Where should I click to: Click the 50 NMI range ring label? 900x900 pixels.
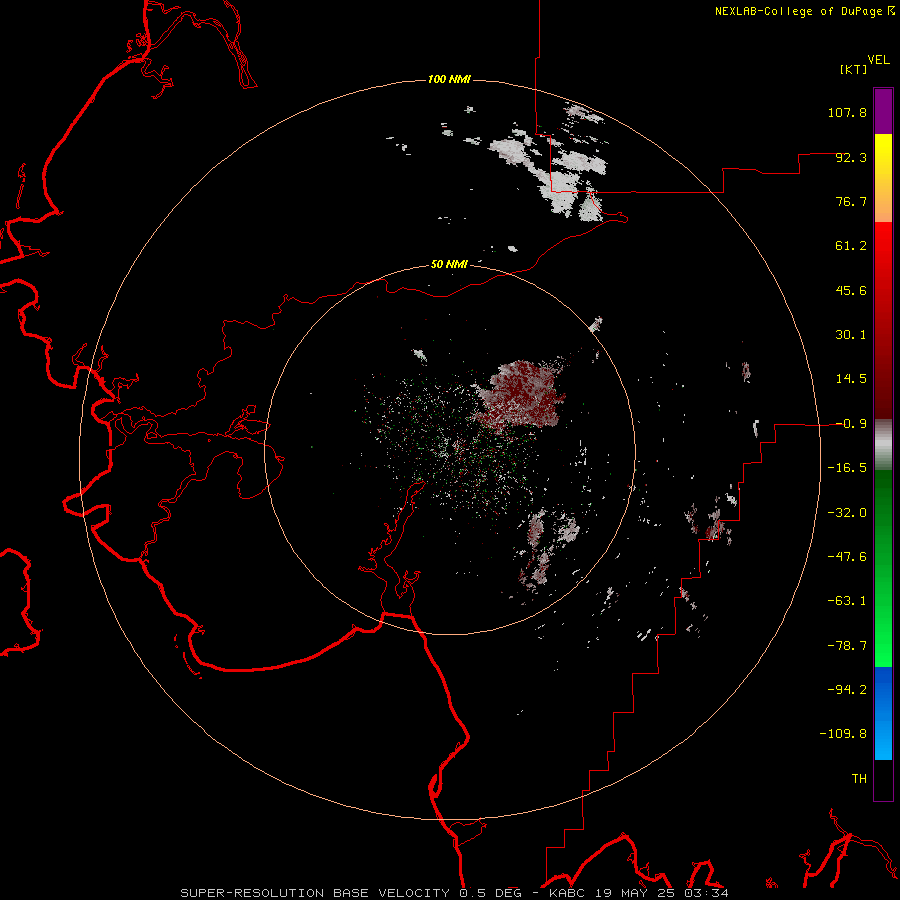pyautogui.click(x=449, y=265)
